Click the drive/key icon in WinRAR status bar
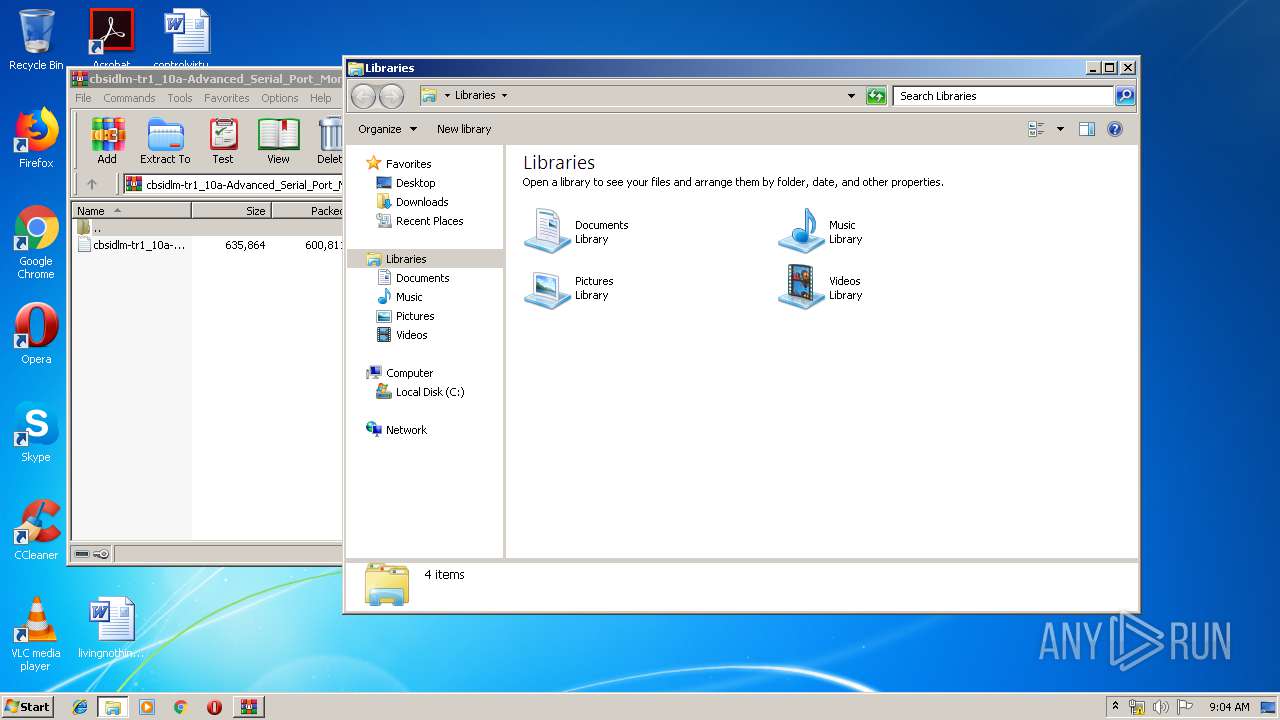 [92, 554]
